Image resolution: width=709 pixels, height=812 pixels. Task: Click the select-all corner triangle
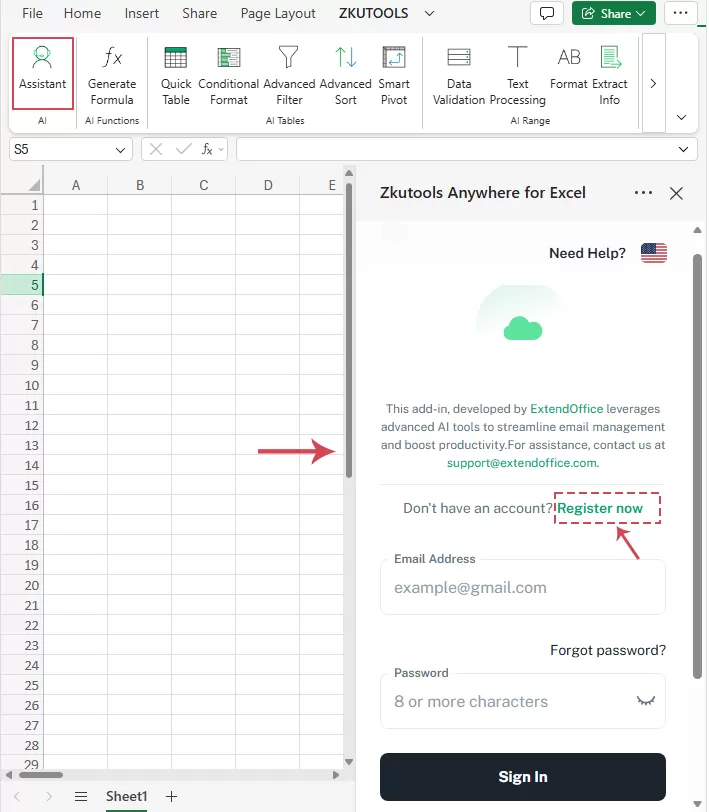point(34,185)
